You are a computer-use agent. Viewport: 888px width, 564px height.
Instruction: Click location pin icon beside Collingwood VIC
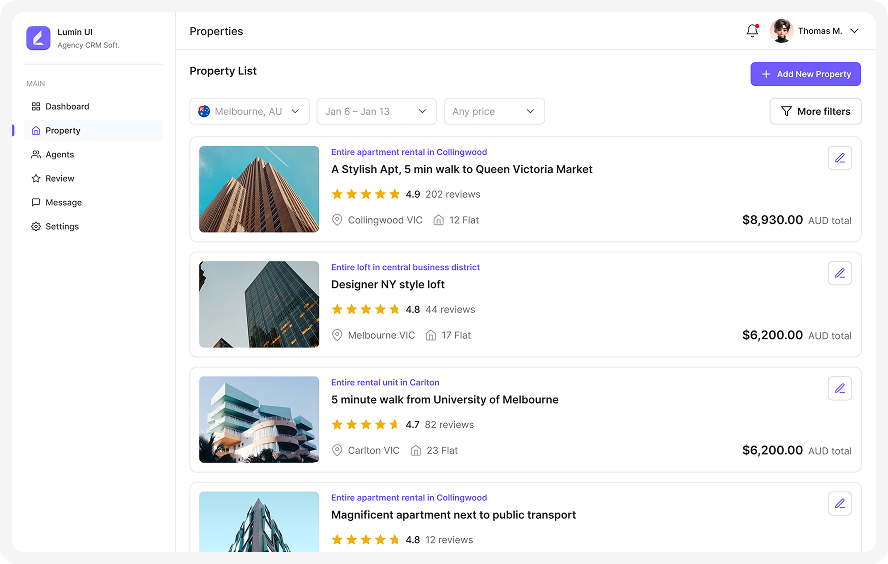click(337, 220)
